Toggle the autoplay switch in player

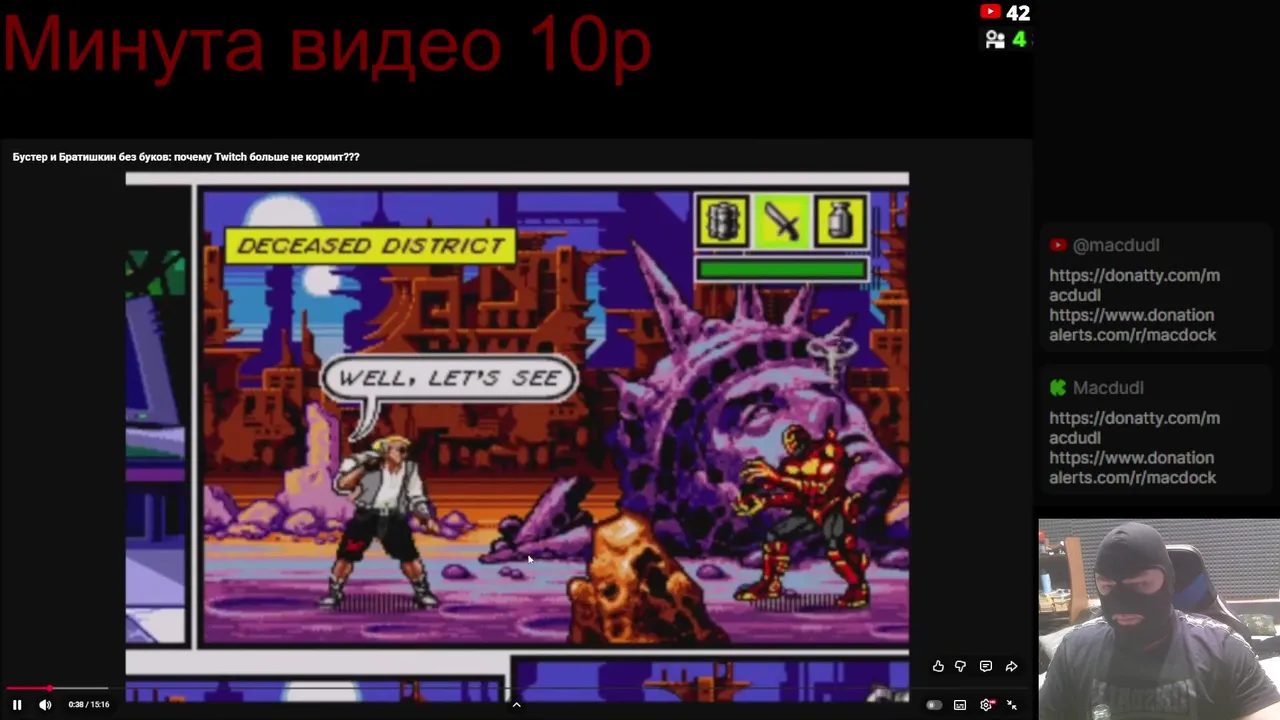tap(934, 705)
